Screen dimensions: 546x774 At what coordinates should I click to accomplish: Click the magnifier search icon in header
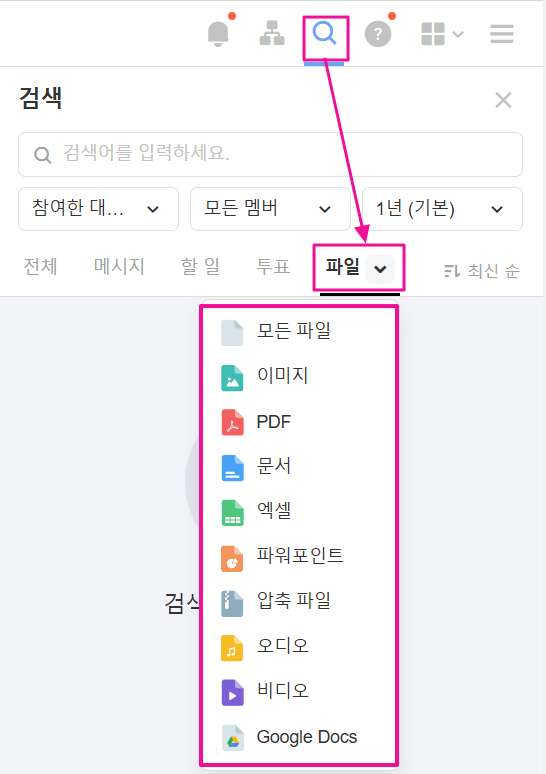[325, 33]
